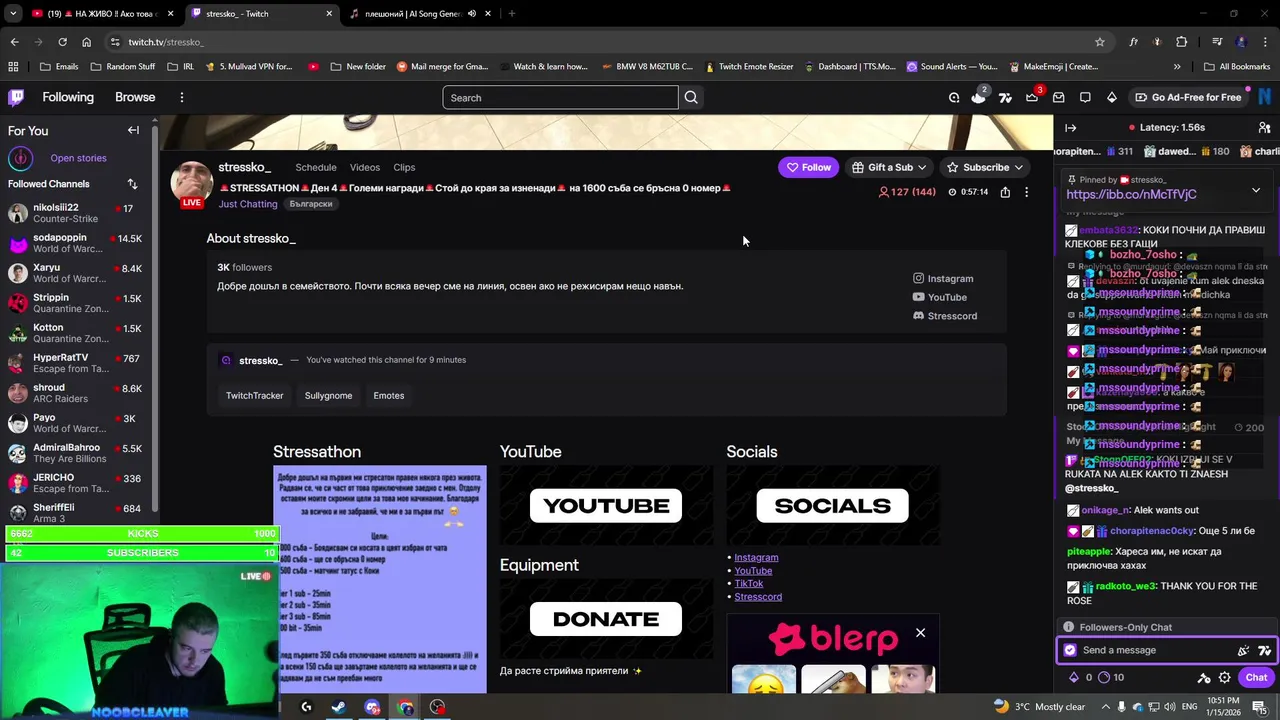The height and width of the screenshot is (720, 1280).
Task: Expand the pinned chat message
Action: pos(1256,190)
